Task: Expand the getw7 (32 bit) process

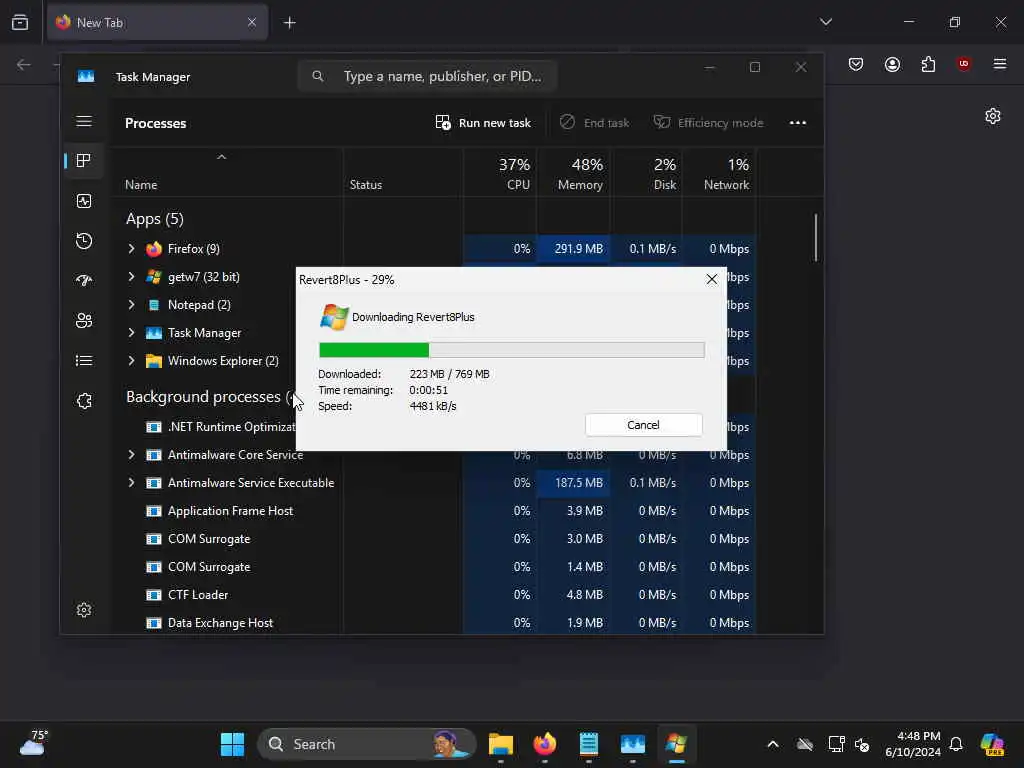Action: [x=131, y=277]
